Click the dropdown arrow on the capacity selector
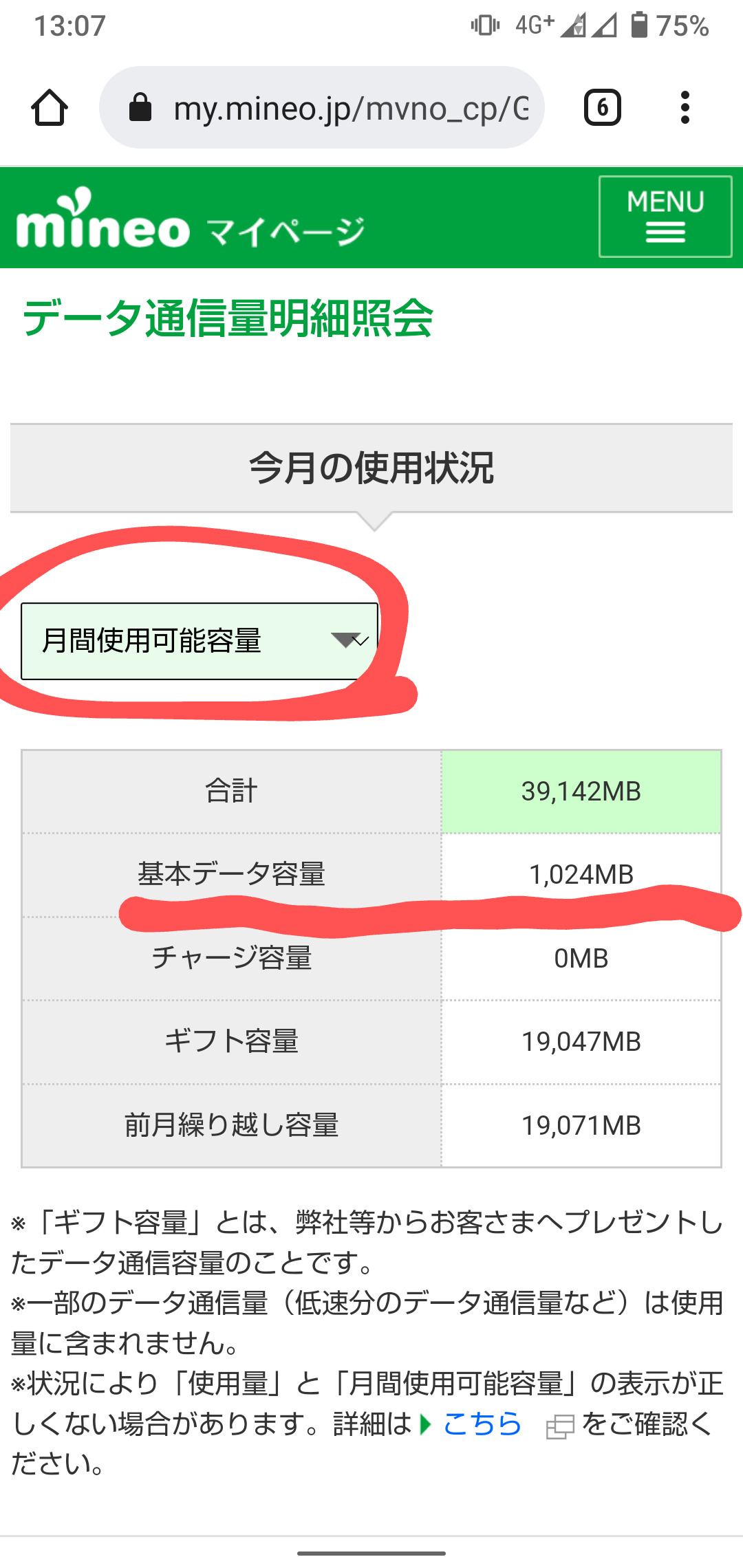743x1568 pixels. [x=349, y=641]
